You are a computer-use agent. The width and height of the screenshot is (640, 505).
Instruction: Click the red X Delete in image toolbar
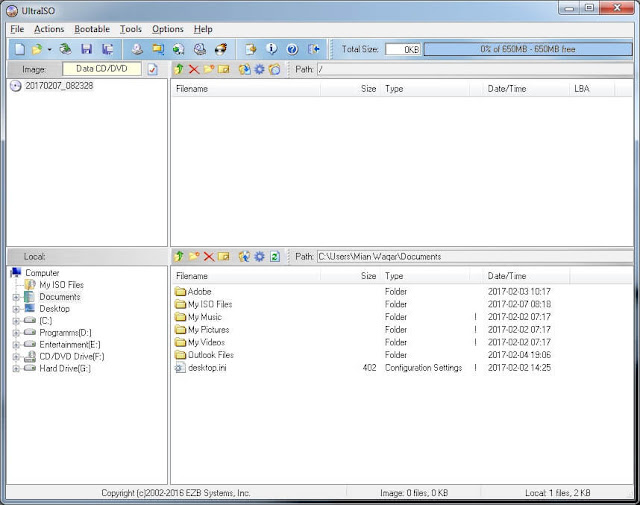pyautogui.click(x=194, y=69)
